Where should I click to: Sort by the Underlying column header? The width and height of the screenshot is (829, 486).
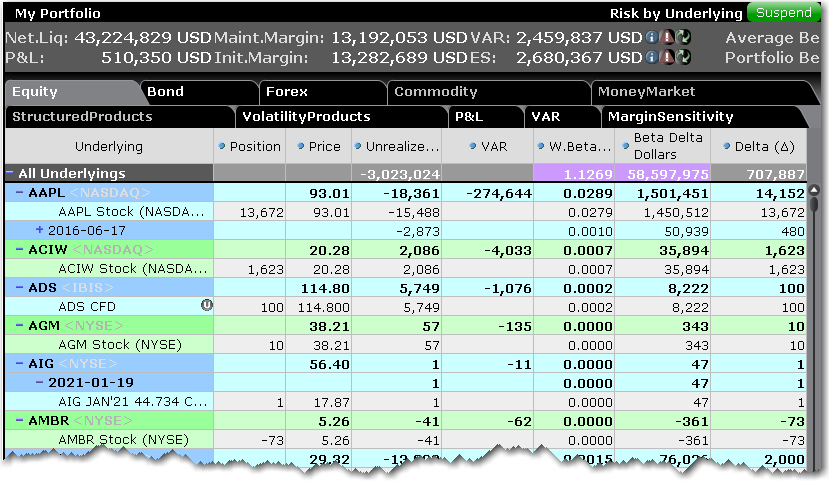pyautogui.click(x=109, y=146)
